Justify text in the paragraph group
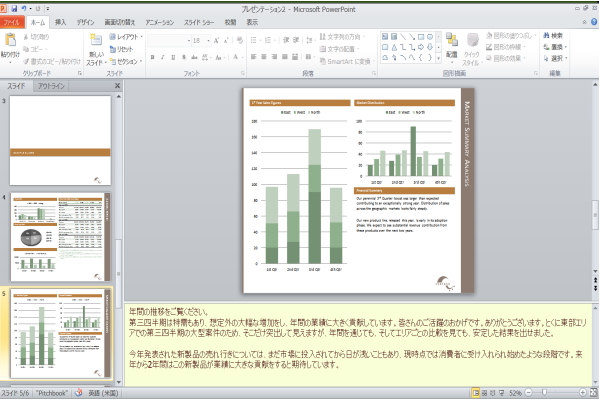Image resolution: width=600 pixels, height=400 pixels. click(x=284, y=57)
